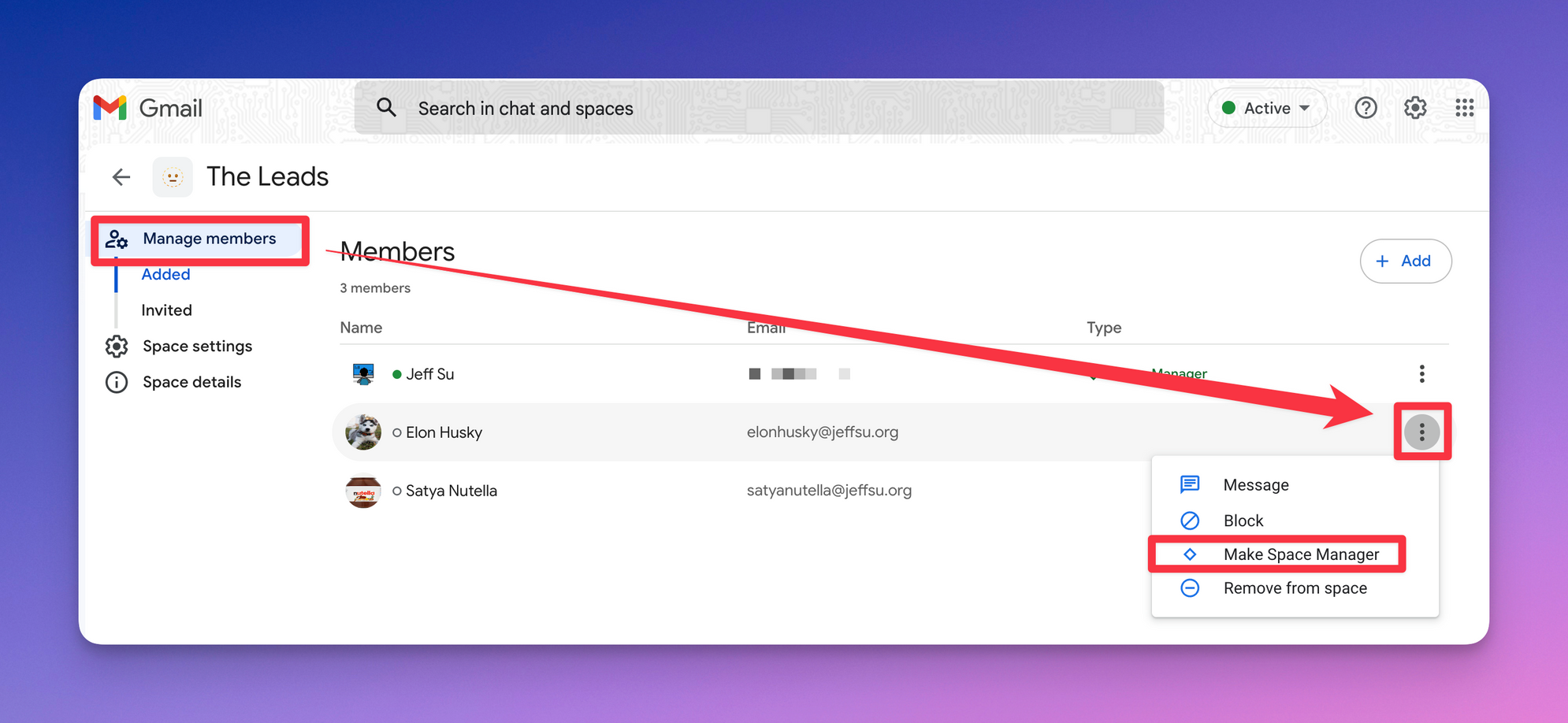This screenshot has height=723, width=1568.
Task: Open the Google apps grid icon
Action: click(x=1464, y=108)
